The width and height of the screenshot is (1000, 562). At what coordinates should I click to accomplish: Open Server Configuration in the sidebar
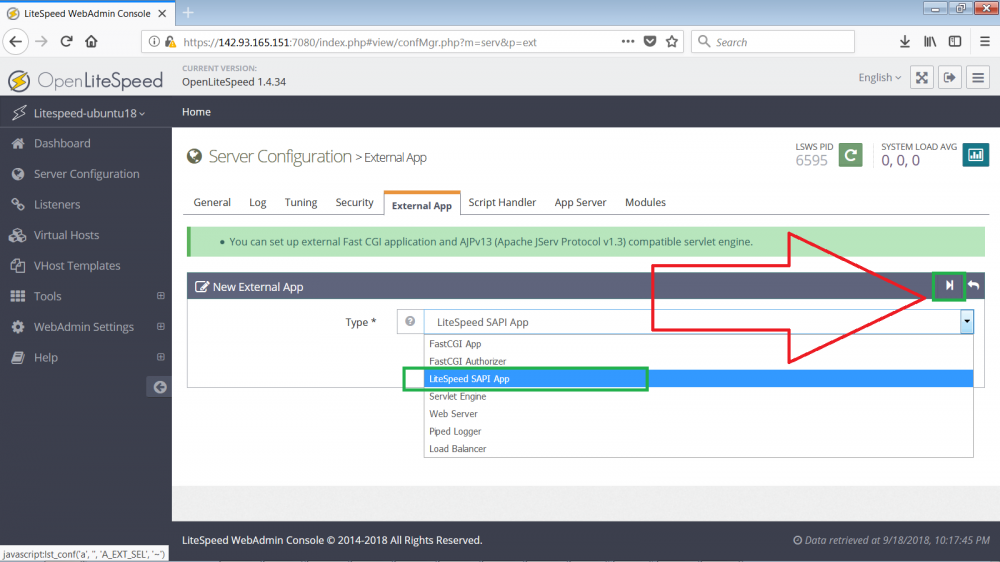[86, 174]
